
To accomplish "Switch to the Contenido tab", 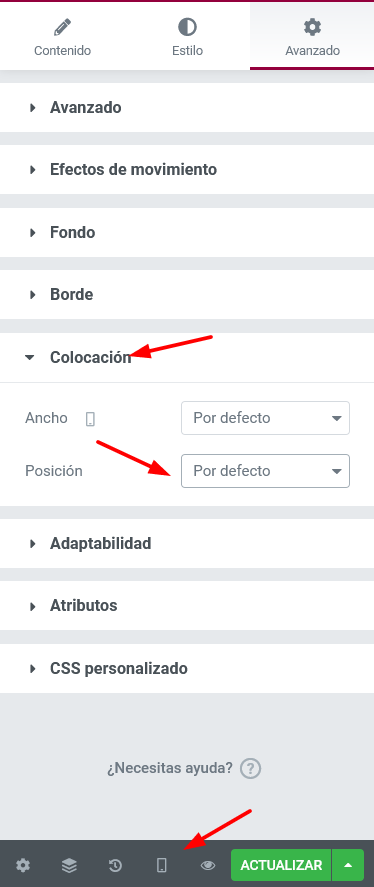I will pyautogui.click(x=62, y=37).
